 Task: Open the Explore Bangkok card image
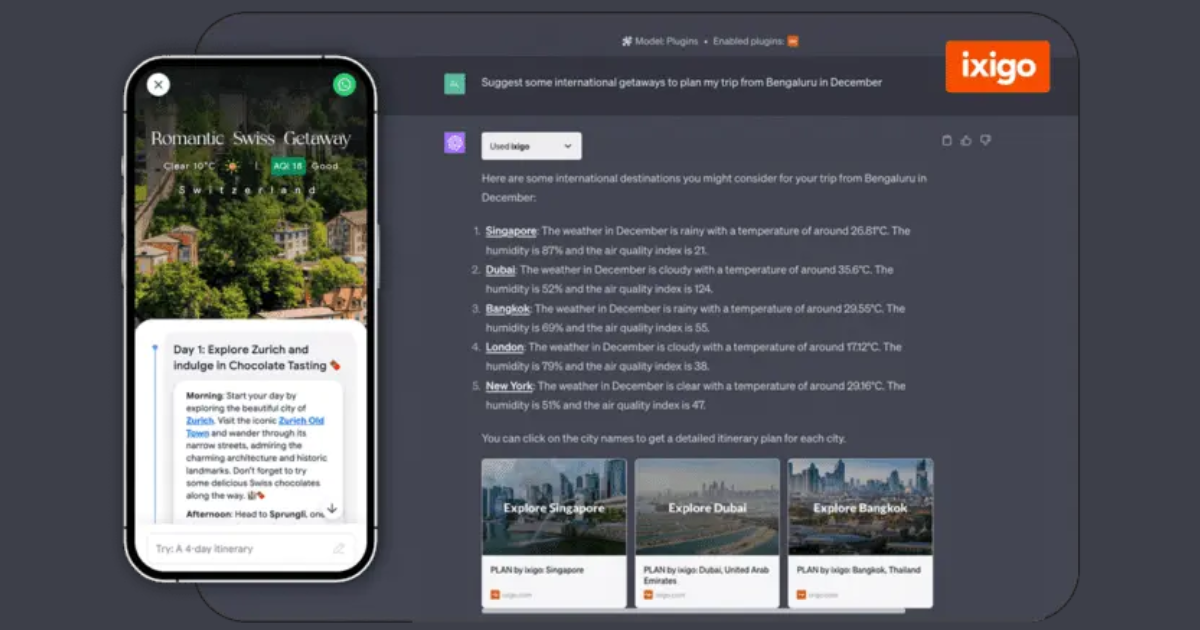point(860,507)
